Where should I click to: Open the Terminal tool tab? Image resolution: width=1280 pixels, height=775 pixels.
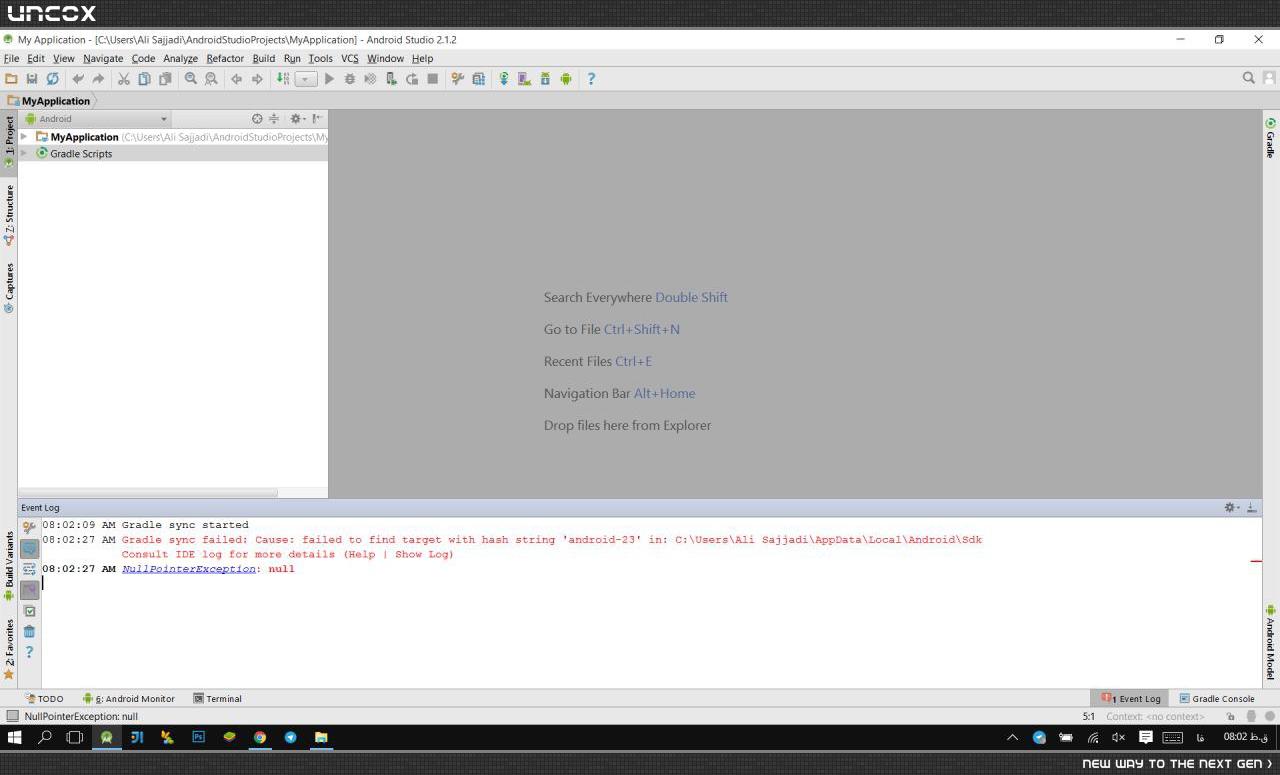(x=217, y=699)
